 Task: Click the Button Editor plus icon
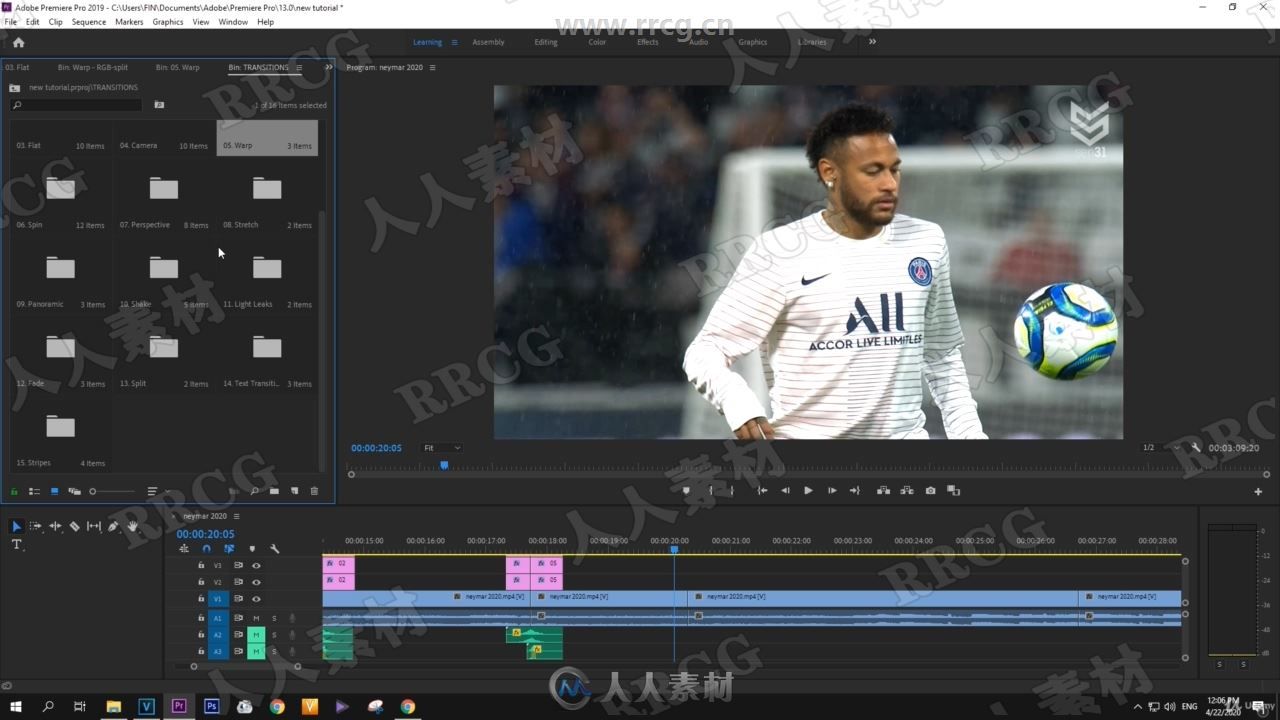click(1258, 492)
